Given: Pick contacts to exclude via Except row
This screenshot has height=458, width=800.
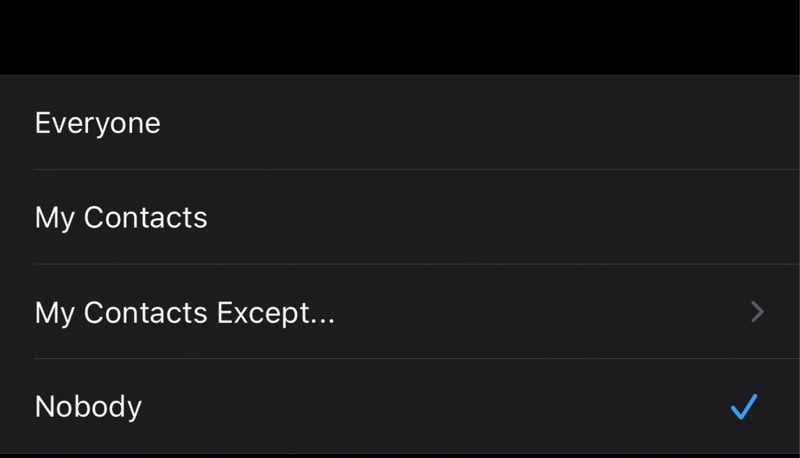Looking at the screenshot, I should pos(400,313).
